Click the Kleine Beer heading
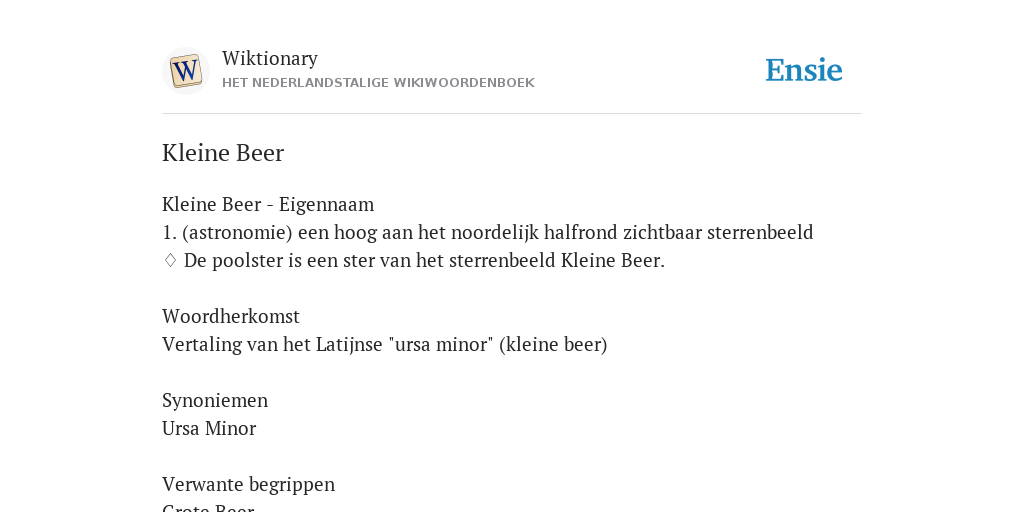1024x512 pixels. [x=223, y=153]
